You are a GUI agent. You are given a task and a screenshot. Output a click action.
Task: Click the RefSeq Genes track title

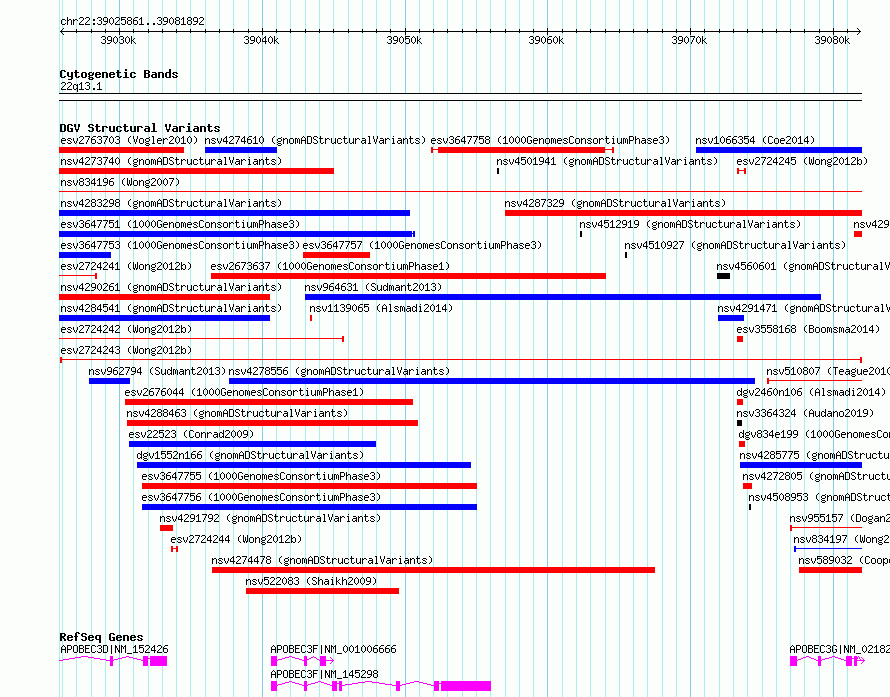point(101,637)
